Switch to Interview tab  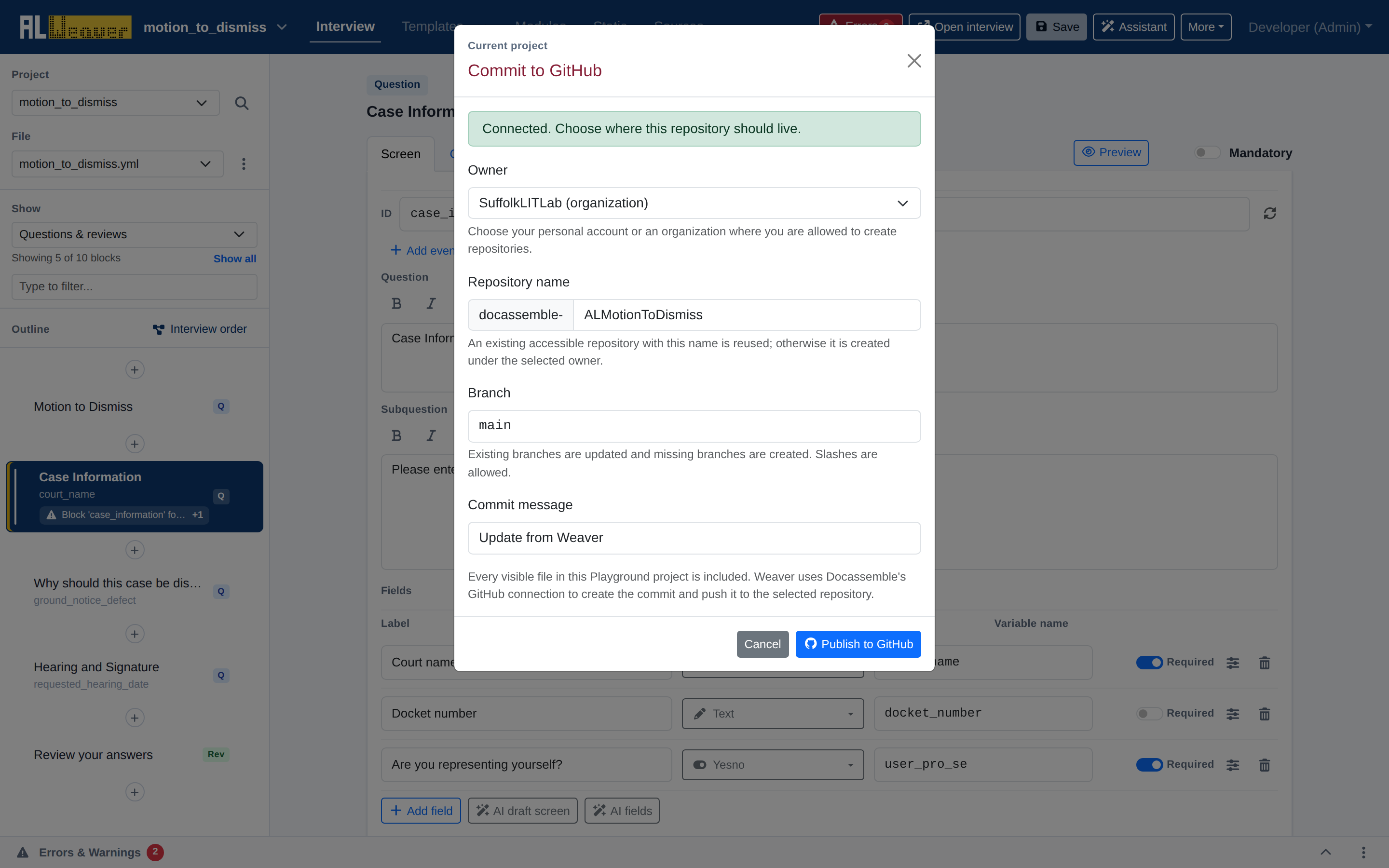click(x=345, y=27)
